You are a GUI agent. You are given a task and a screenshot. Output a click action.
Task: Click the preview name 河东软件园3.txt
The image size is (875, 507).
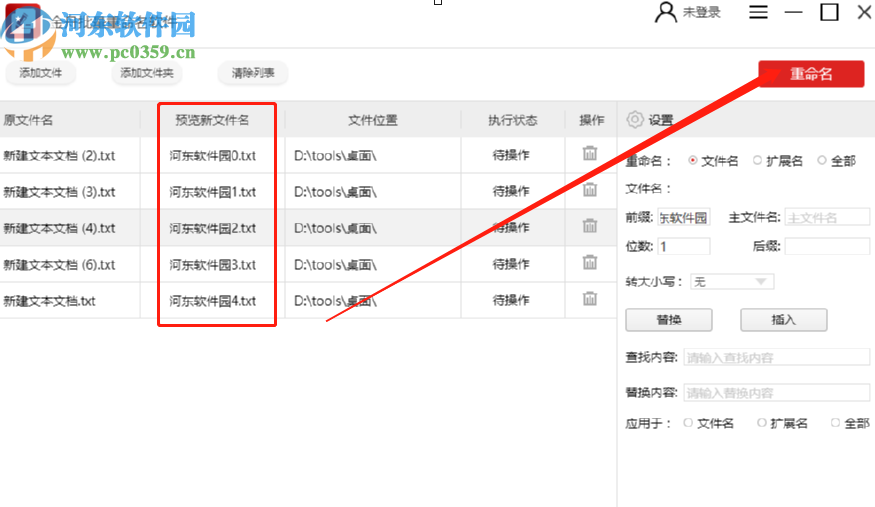coord(213,264)
